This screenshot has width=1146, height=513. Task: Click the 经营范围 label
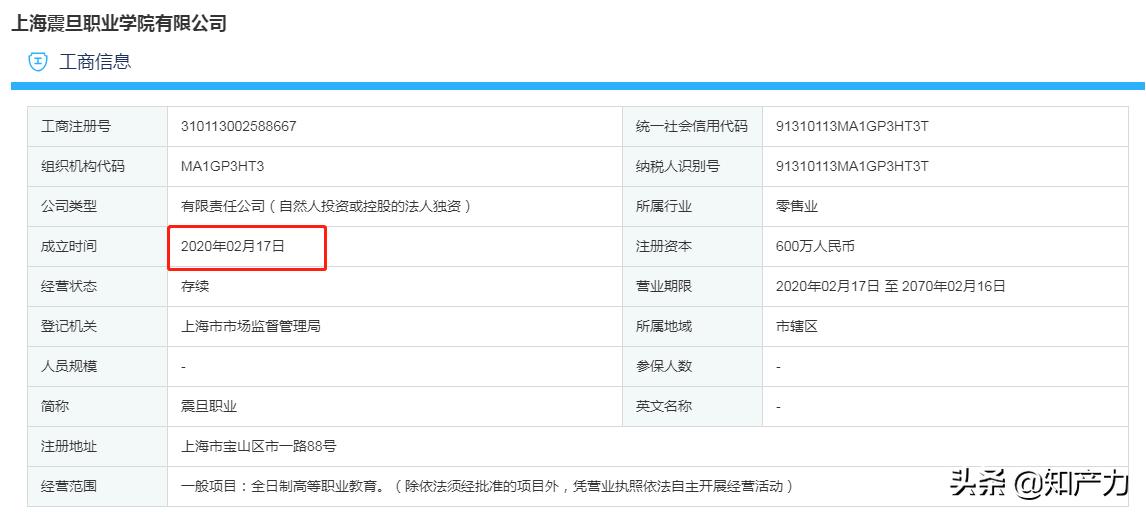[69, 486]
